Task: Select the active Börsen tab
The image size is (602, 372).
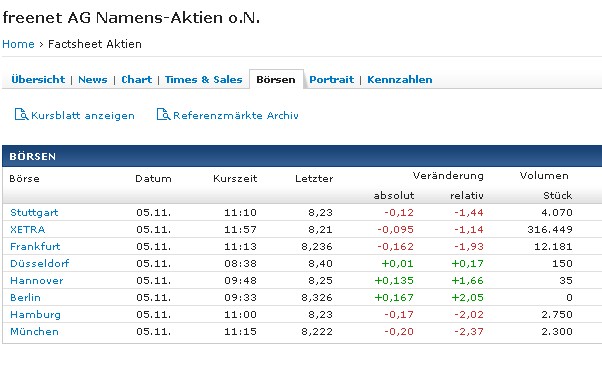Action: 276,79
